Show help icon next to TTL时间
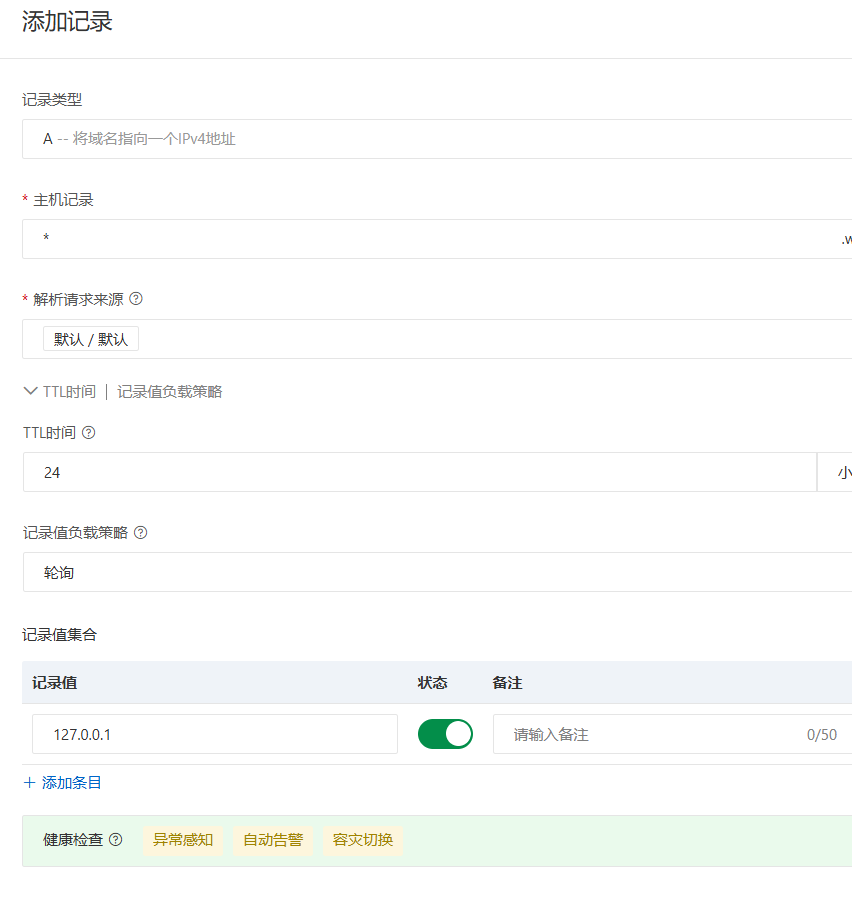 [x=88, y=433]
